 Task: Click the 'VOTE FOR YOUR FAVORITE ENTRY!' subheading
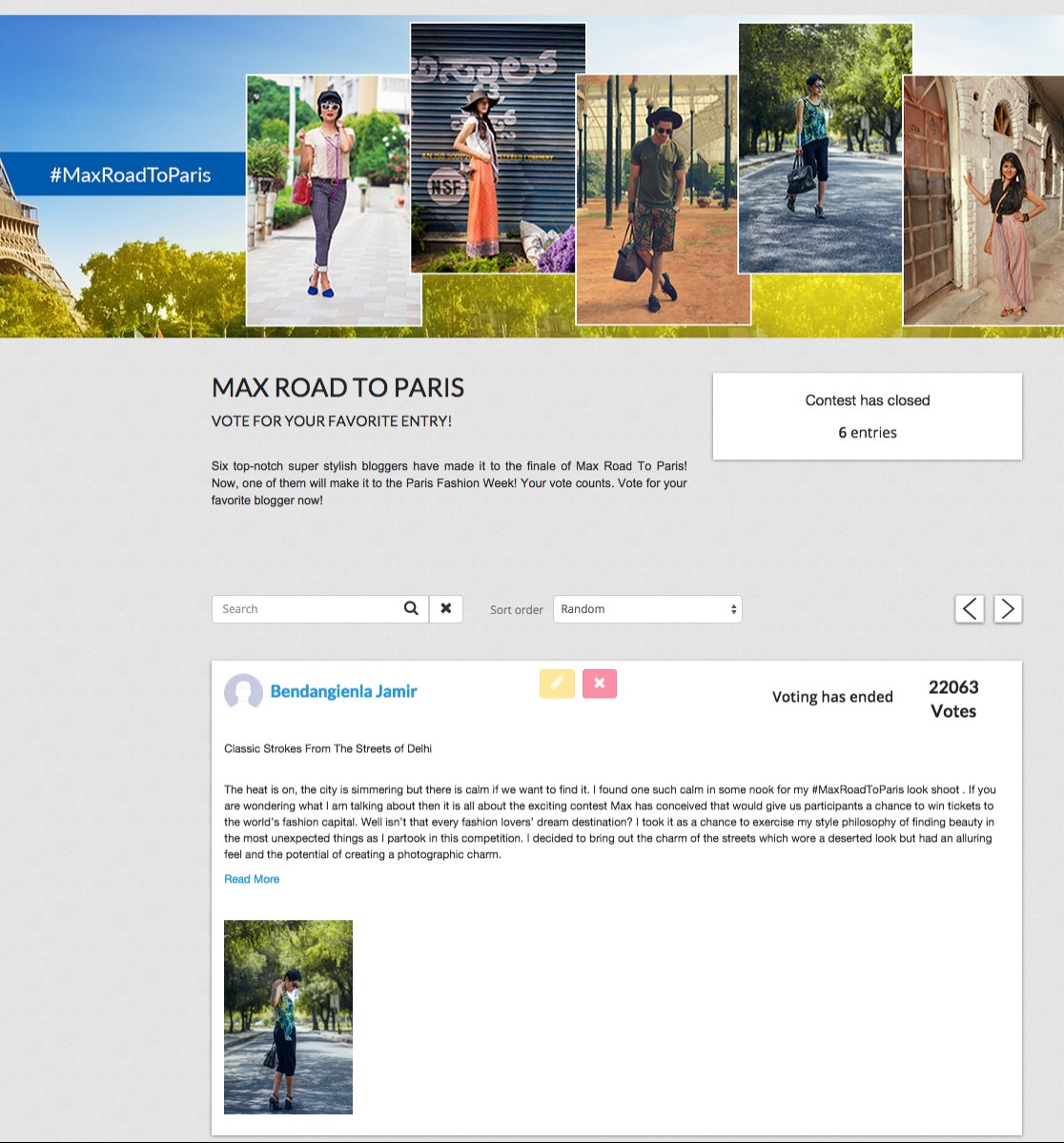331,421
